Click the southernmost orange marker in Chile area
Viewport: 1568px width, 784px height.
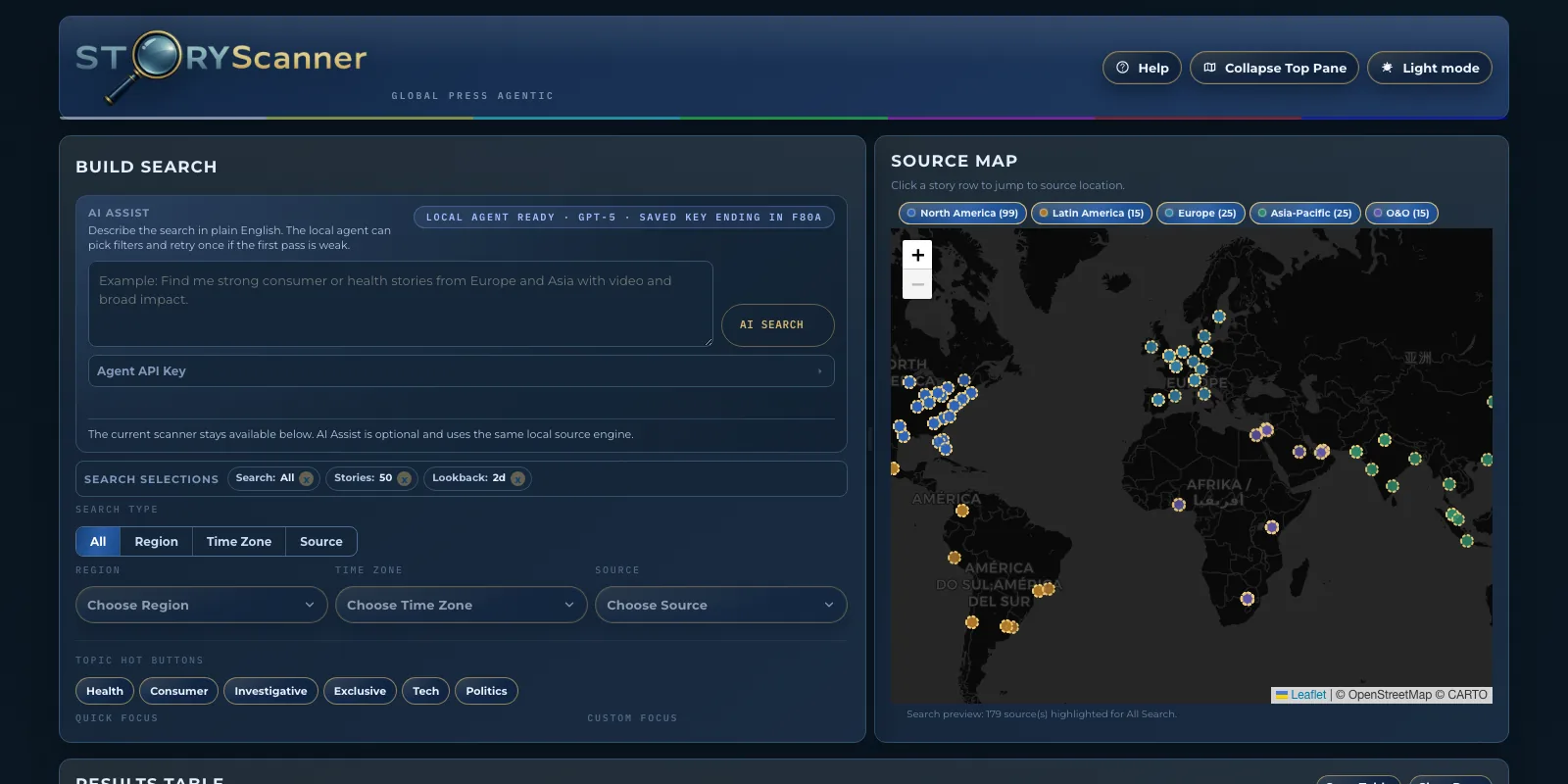point(972,622)
